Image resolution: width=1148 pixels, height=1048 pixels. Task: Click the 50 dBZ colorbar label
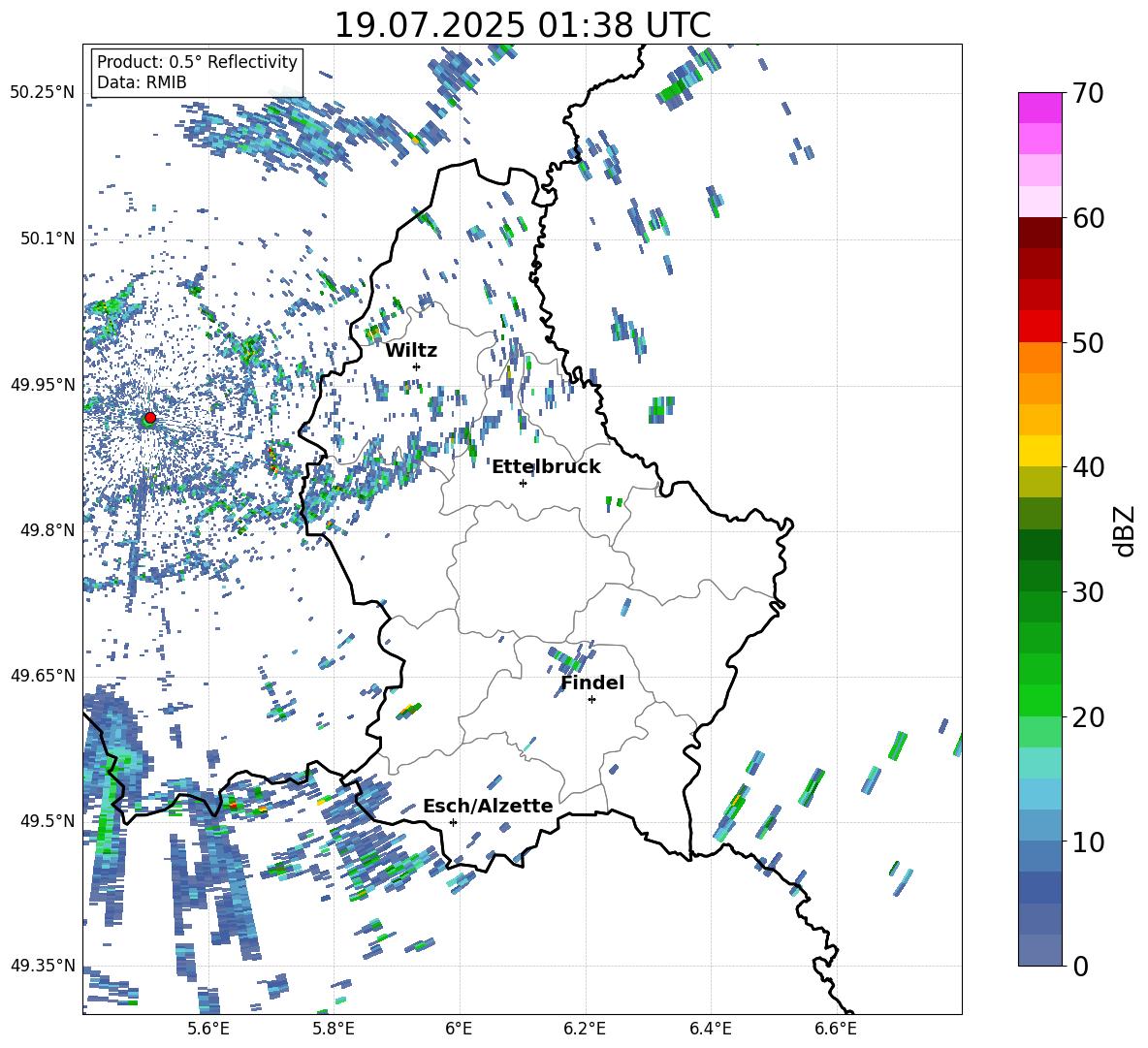click(x=1089, y=342)
